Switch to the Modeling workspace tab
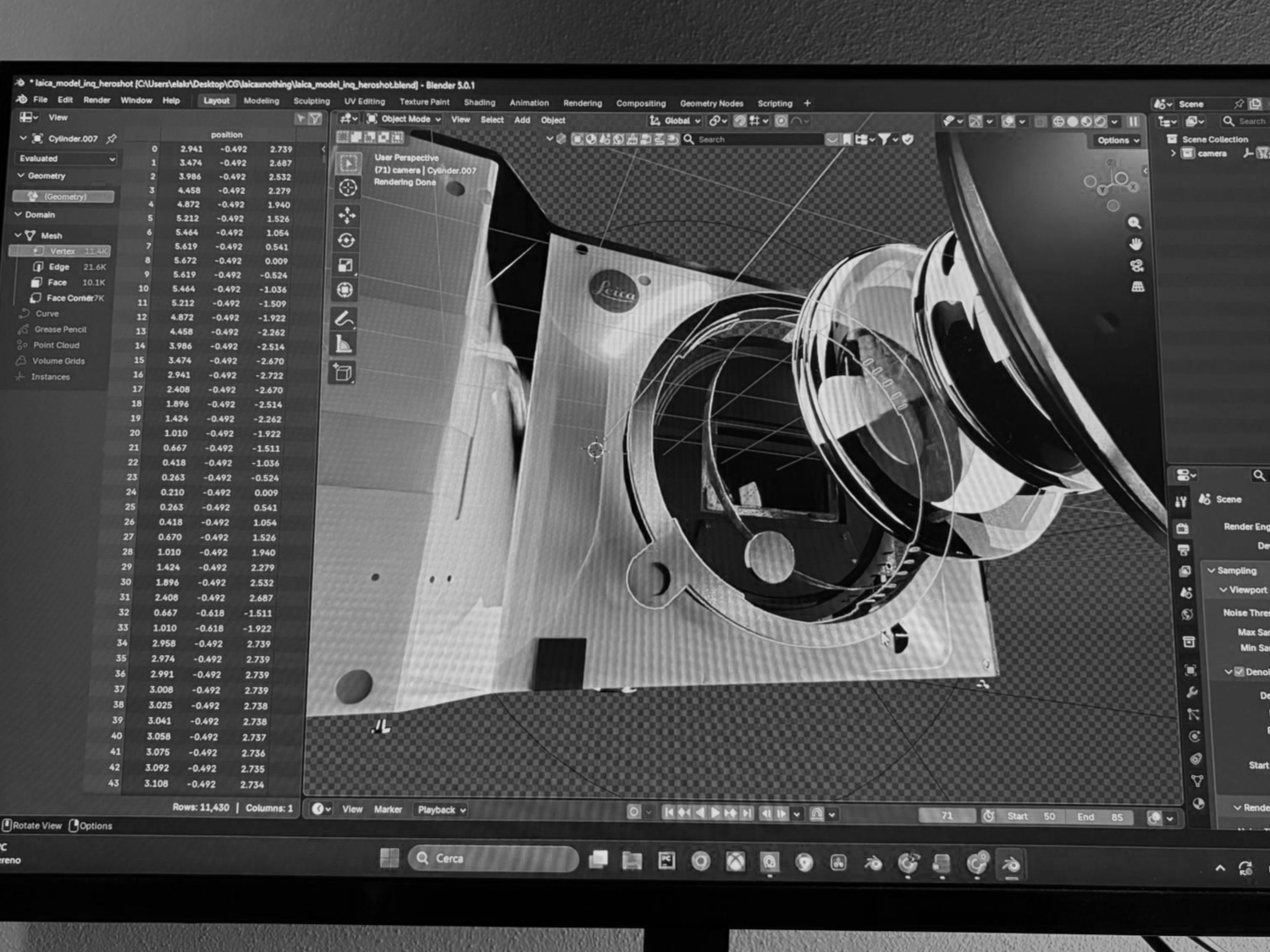Viewport: 1270px width, 952px height. 261,101
